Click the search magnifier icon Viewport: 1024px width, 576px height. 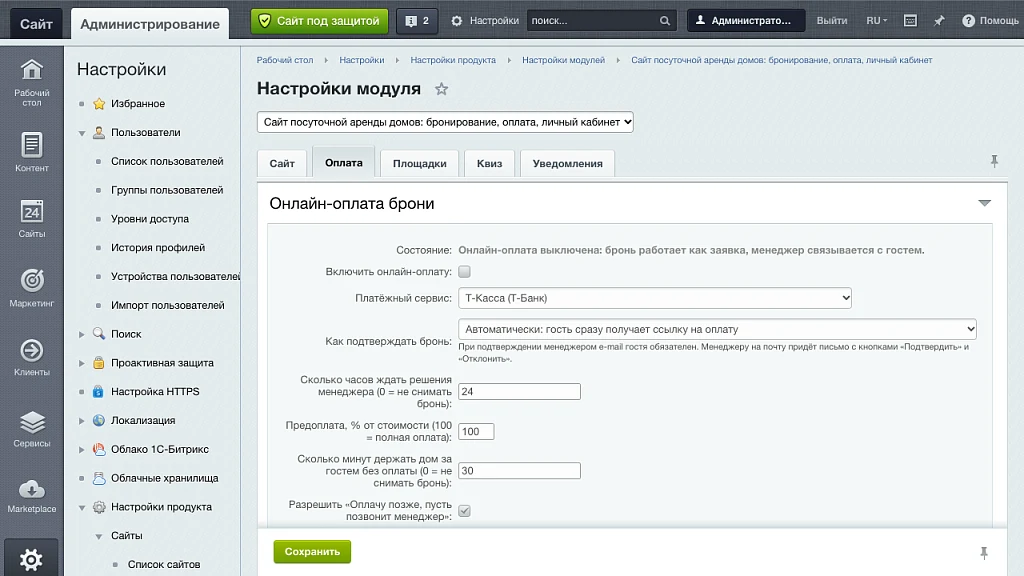(665, 21)
